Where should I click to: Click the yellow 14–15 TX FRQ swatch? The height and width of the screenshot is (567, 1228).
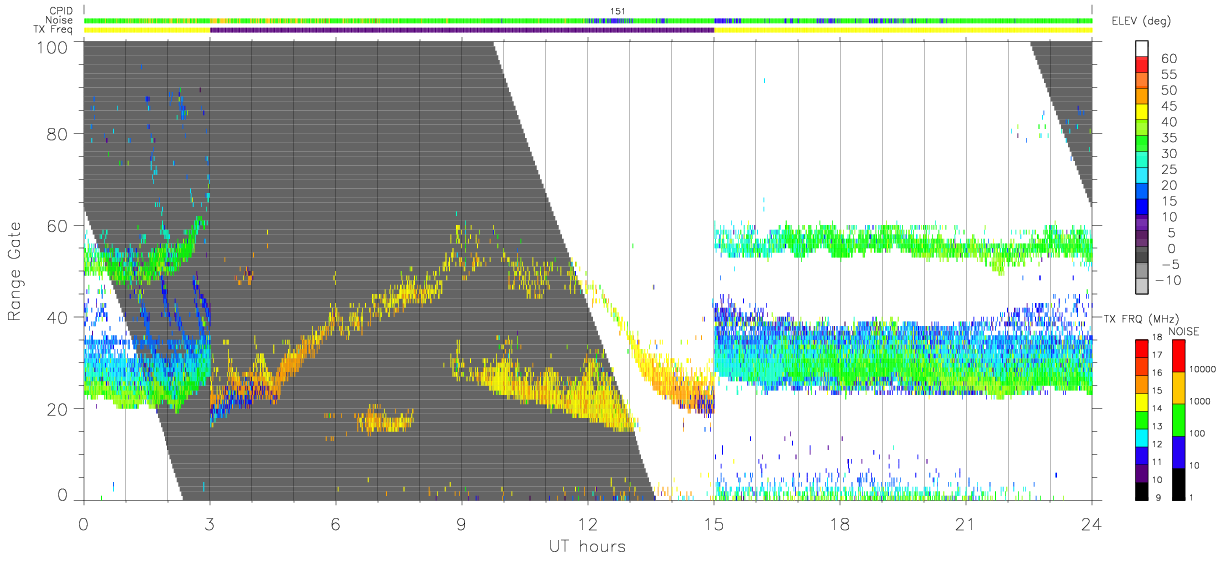[1143, 402]
